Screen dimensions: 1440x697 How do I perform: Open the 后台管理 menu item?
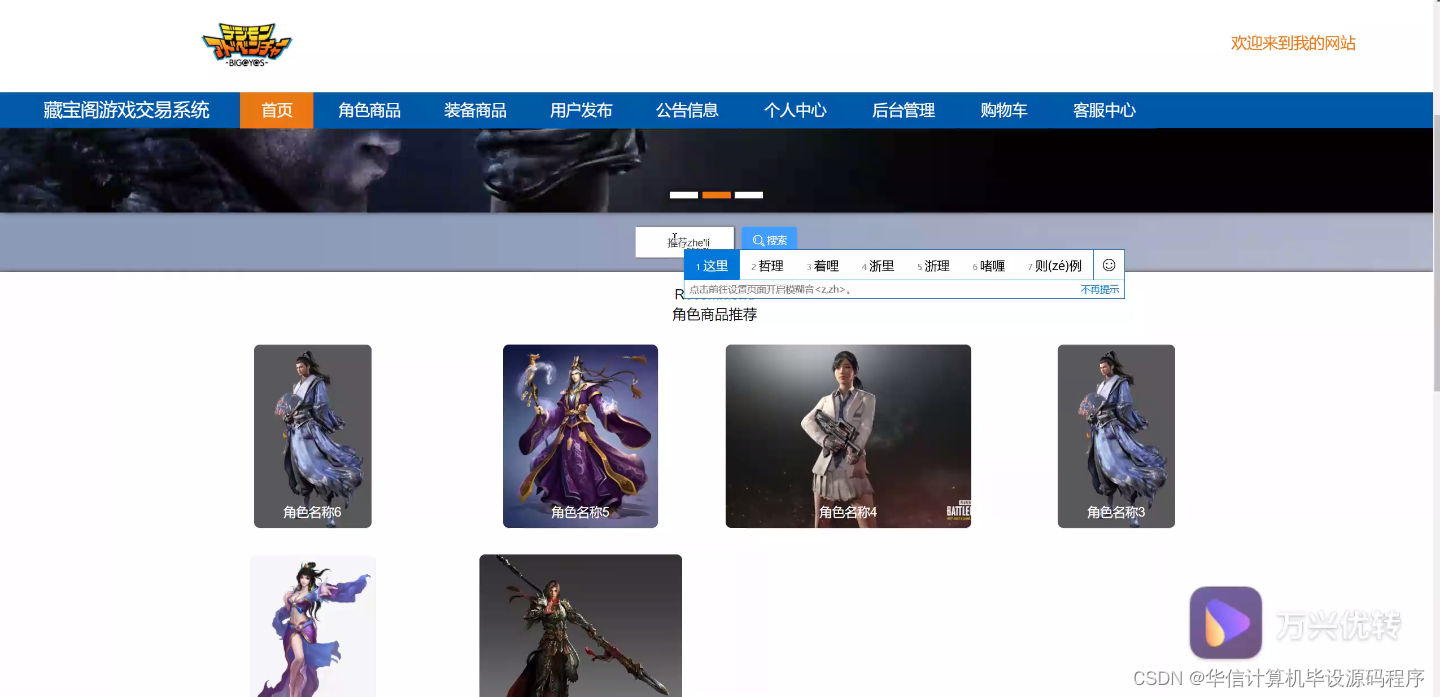(903, 110)
